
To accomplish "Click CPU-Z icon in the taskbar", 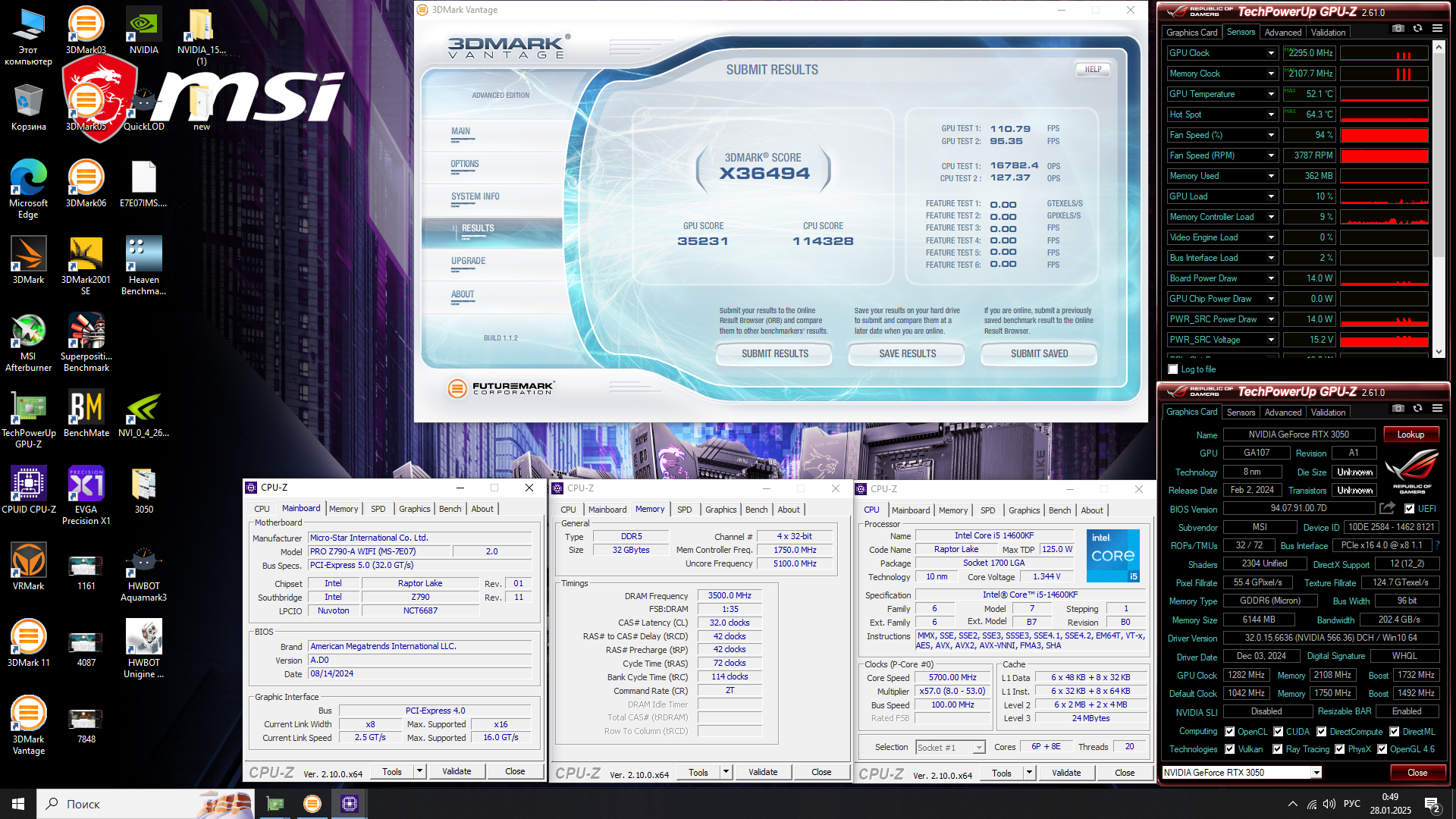I will click(349, 804).
